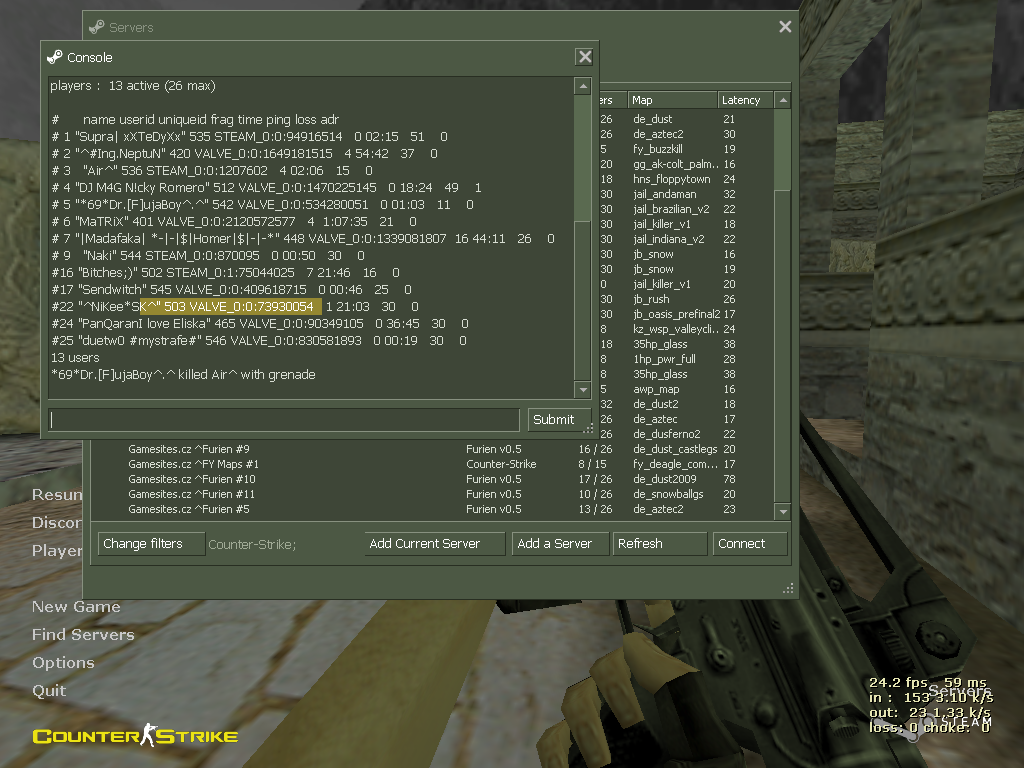Refresh the server list

659,544
